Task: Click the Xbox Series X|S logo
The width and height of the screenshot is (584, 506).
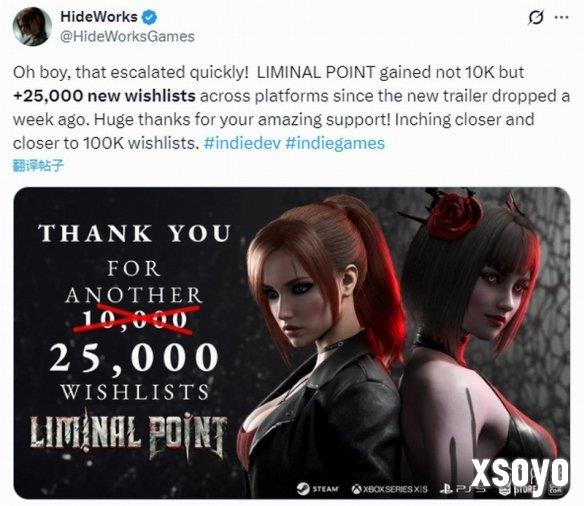Action: [x=390, y=489]
